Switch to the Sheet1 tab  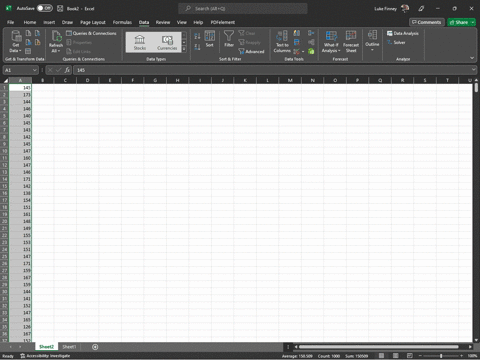(69, 347)
